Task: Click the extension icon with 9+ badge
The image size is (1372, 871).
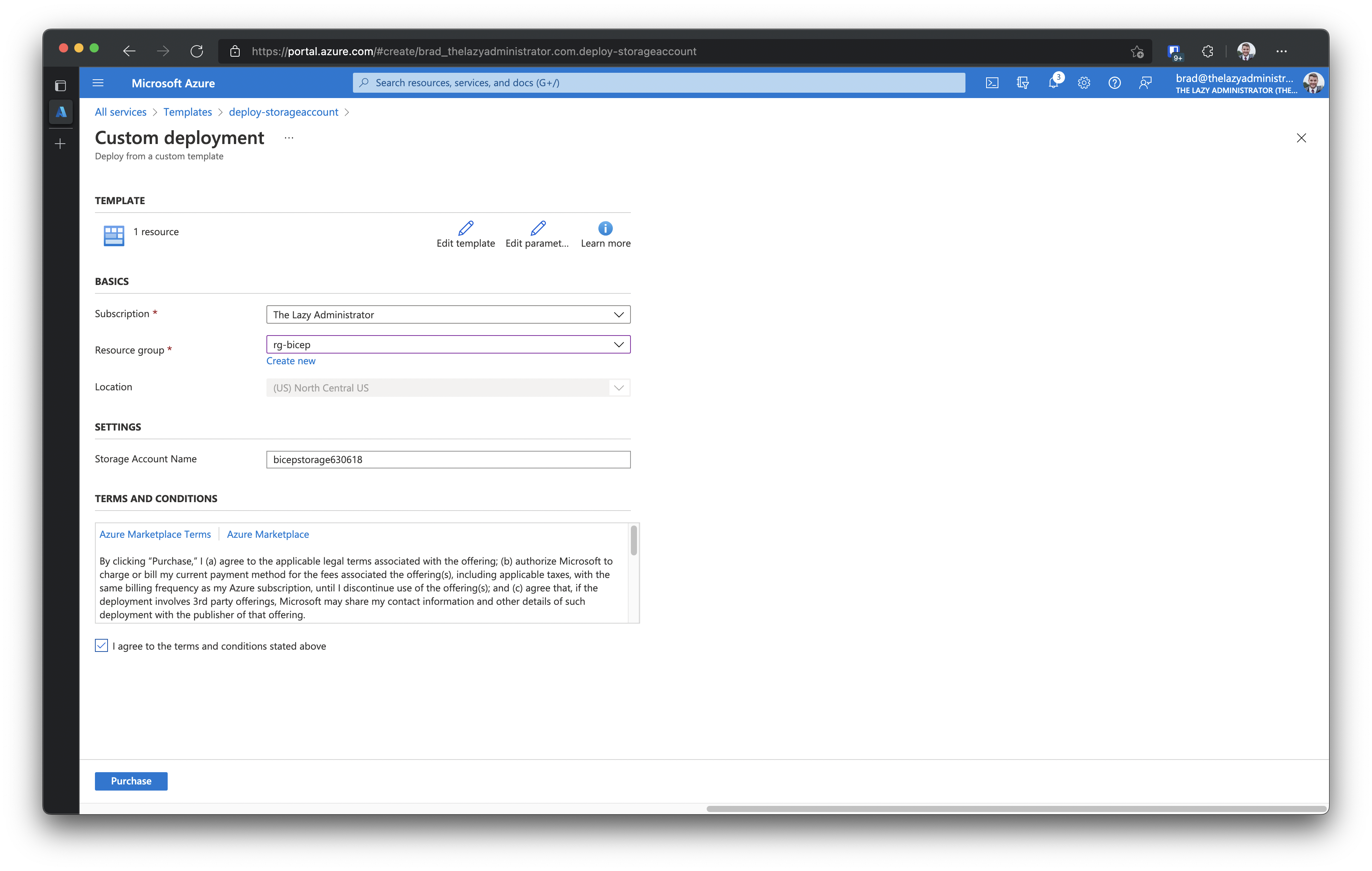Action: 1174,52
